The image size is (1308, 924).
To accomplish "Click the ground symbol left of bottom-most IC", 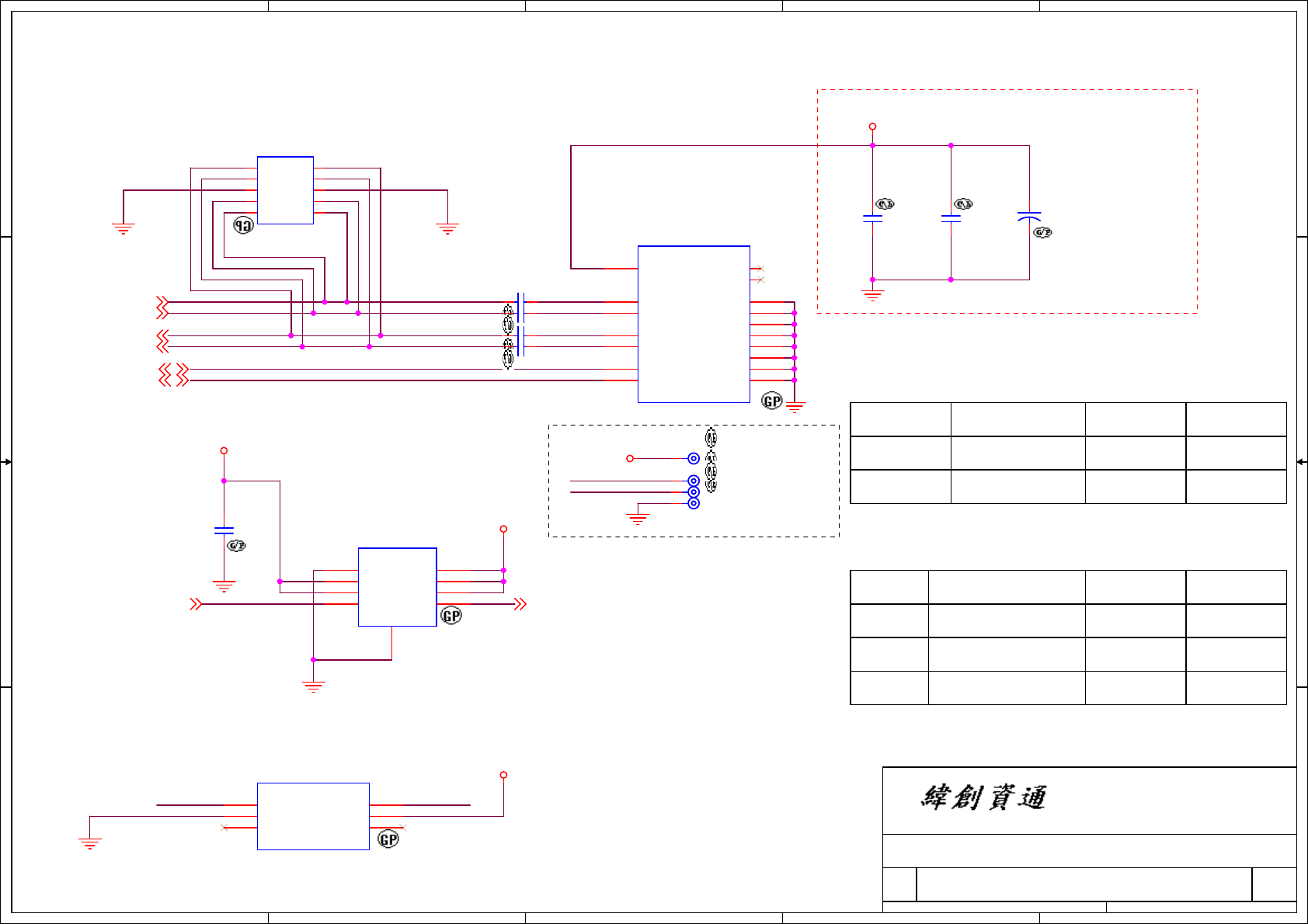I will [x=89, y=843].
